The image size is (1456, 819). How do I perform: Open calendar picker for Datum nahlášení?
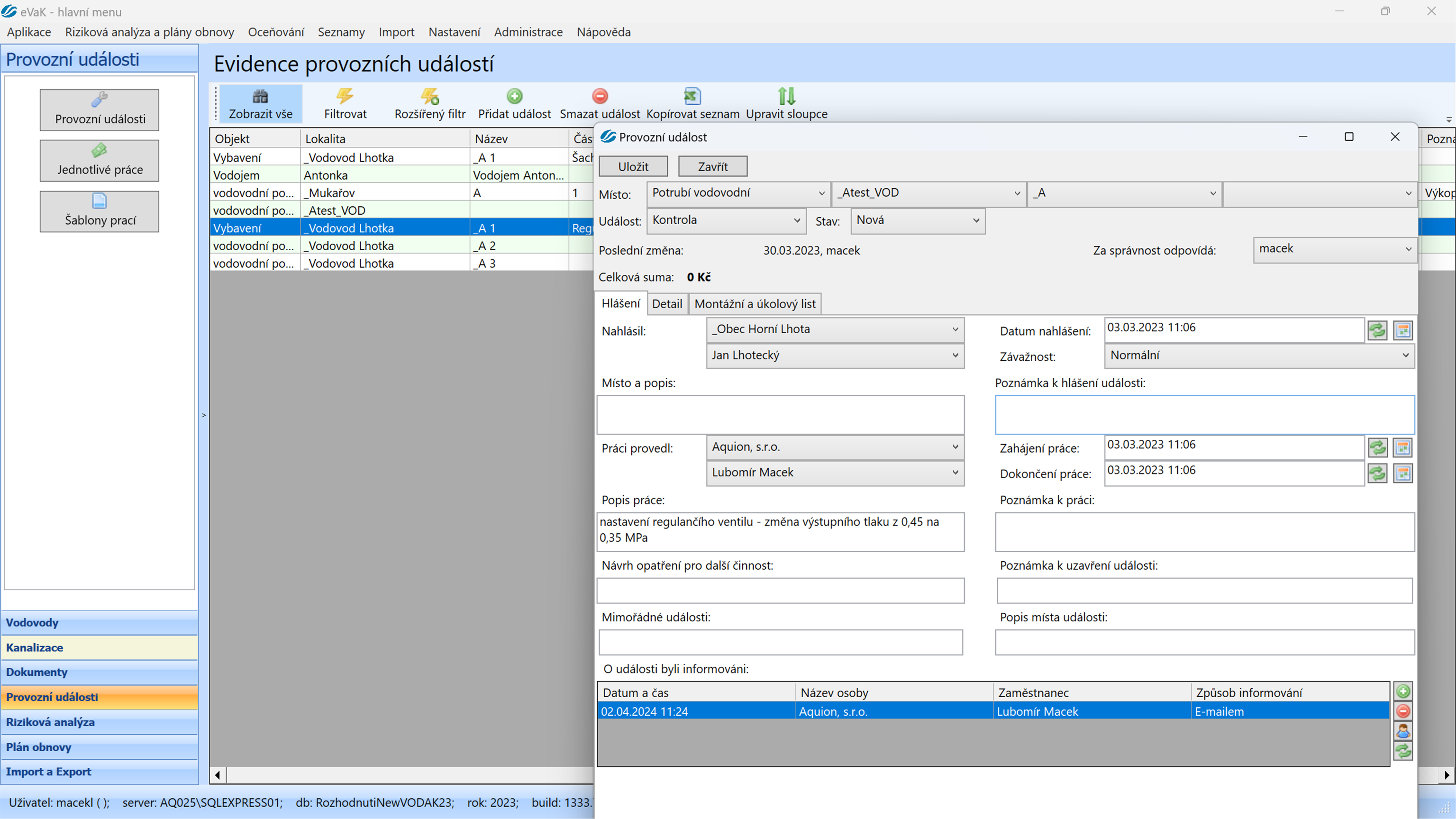click(x=1403, y=330)
